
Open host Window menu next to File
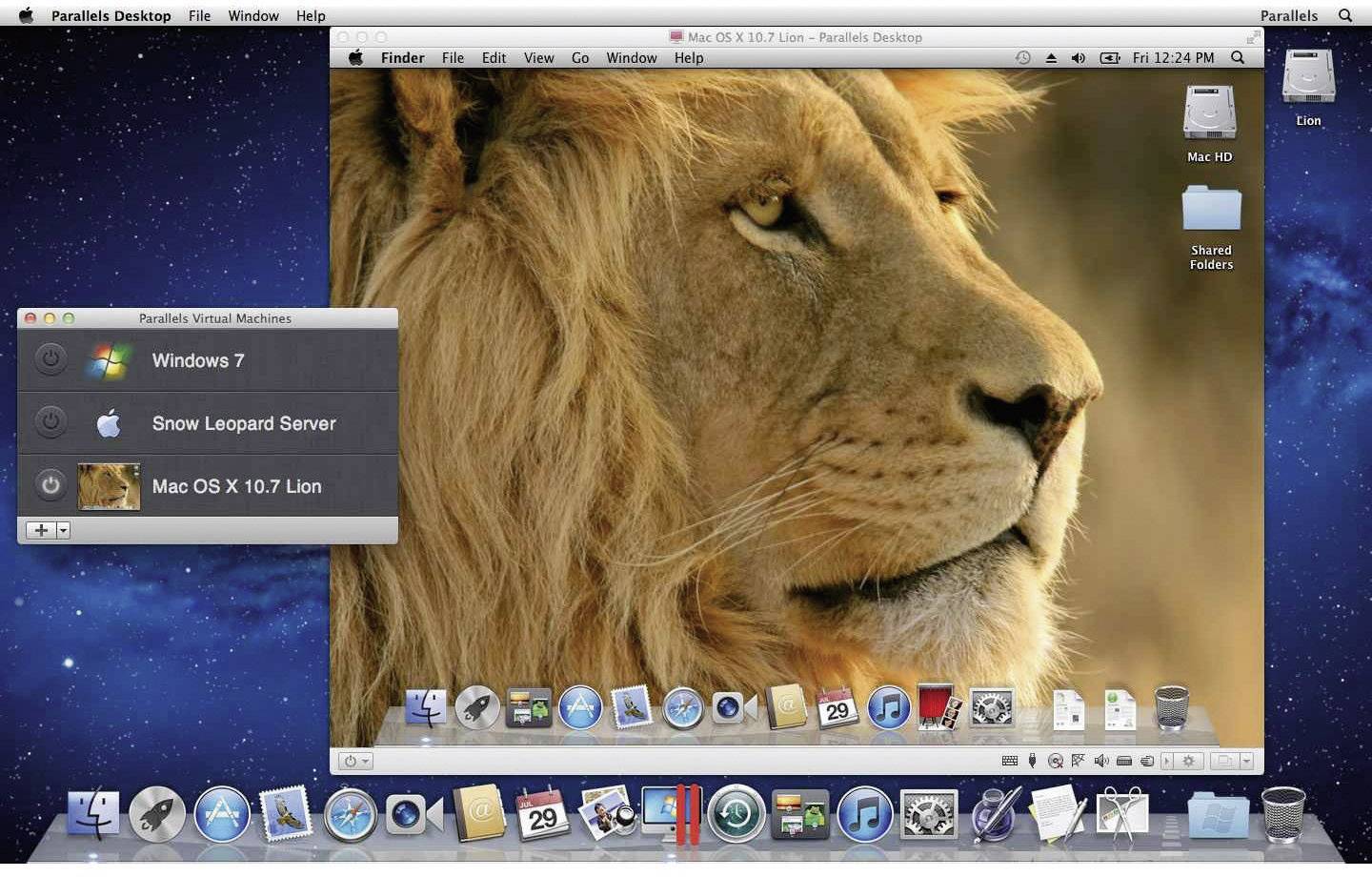pyautogui.click(x=253, y=15)
